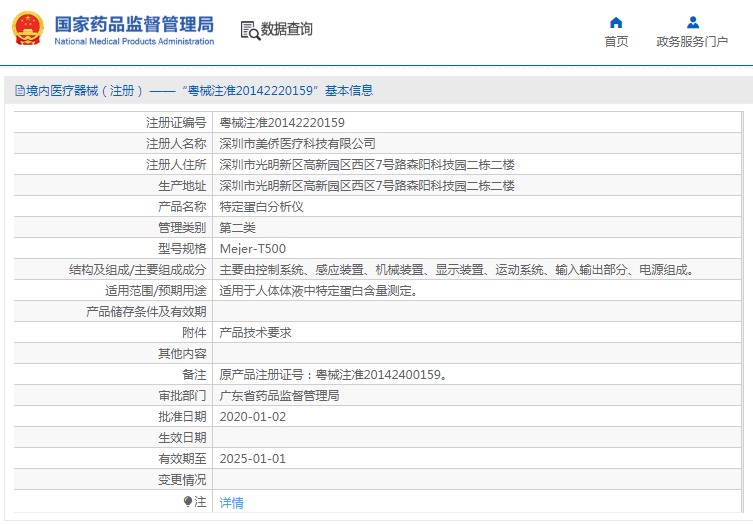The width and height of the screenshot is (753, 524).
Task: Select the model value Mejer-T500
Action: pos(252,249)
